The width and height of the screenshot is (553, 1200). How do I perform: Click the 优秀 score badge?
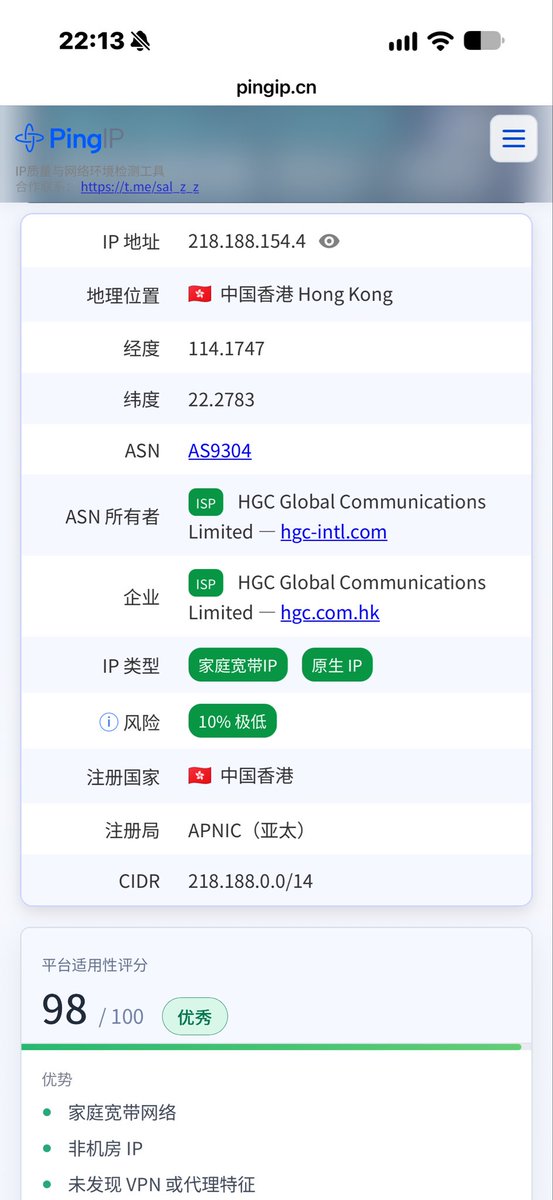pyautogui.click(x=195, y=1017)
